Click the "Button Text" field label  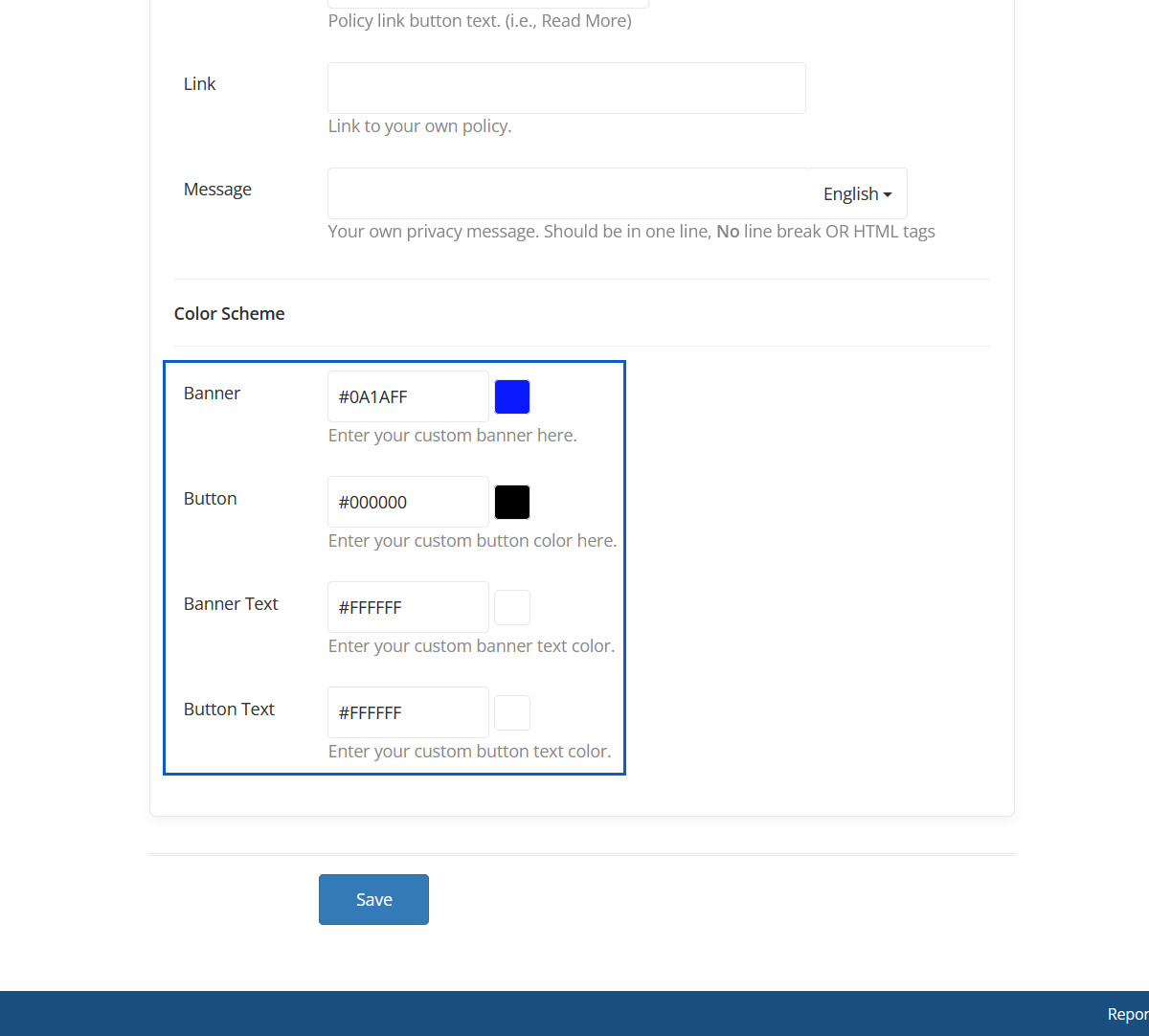(229, 709)
